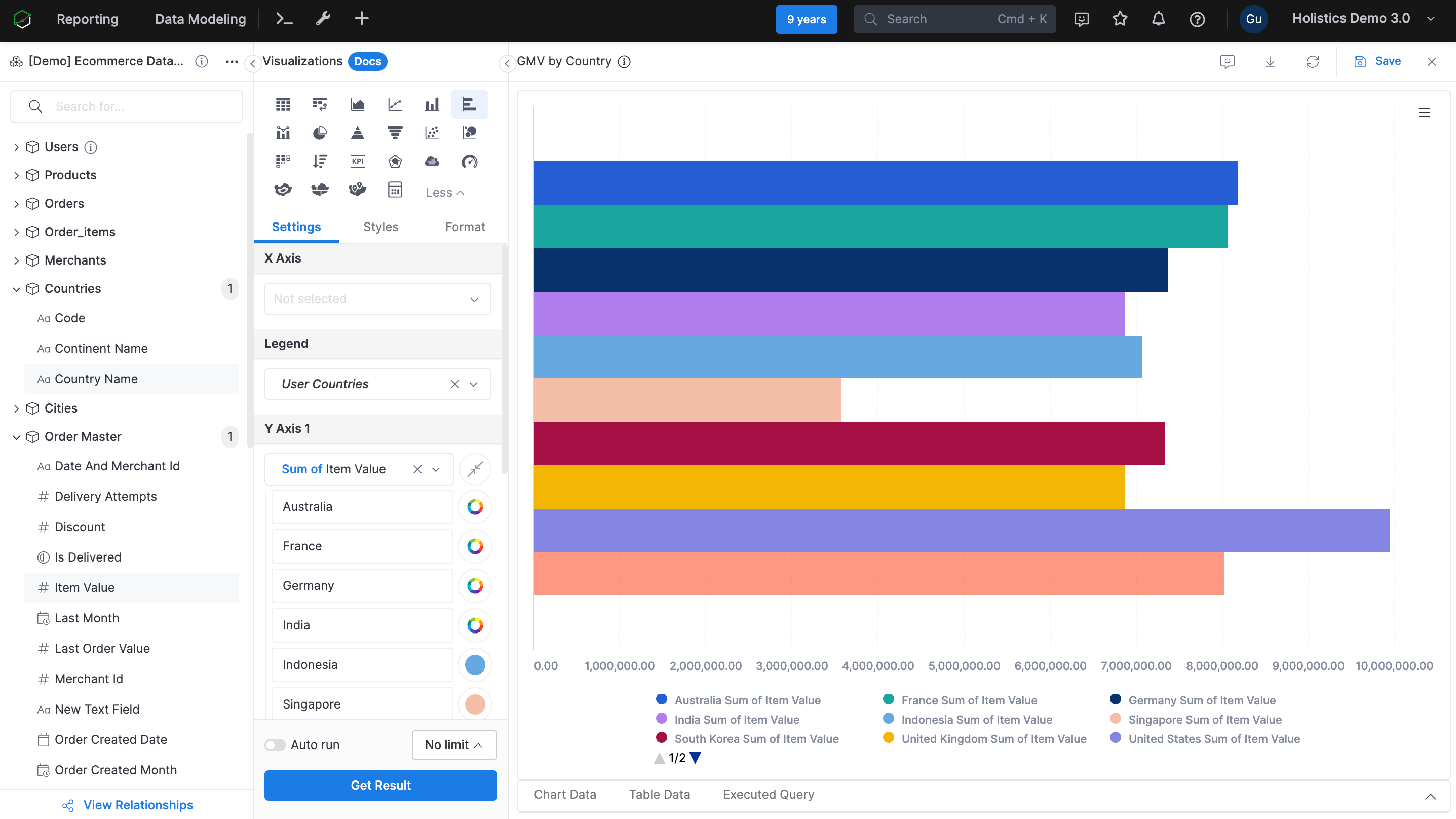Click the Indonesia color swatch
The height and width of the screenshot is (819, 1456).
(x=476, y=664)
